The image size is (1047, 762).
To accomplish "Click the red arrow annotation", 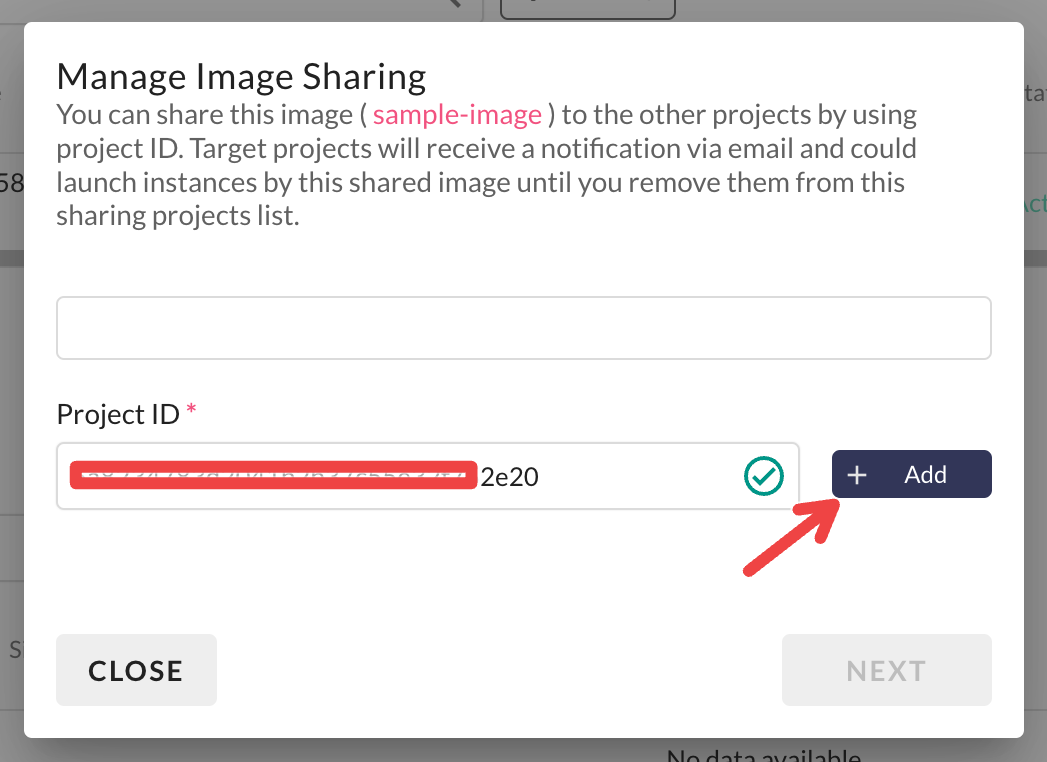I will pos(791,536).
